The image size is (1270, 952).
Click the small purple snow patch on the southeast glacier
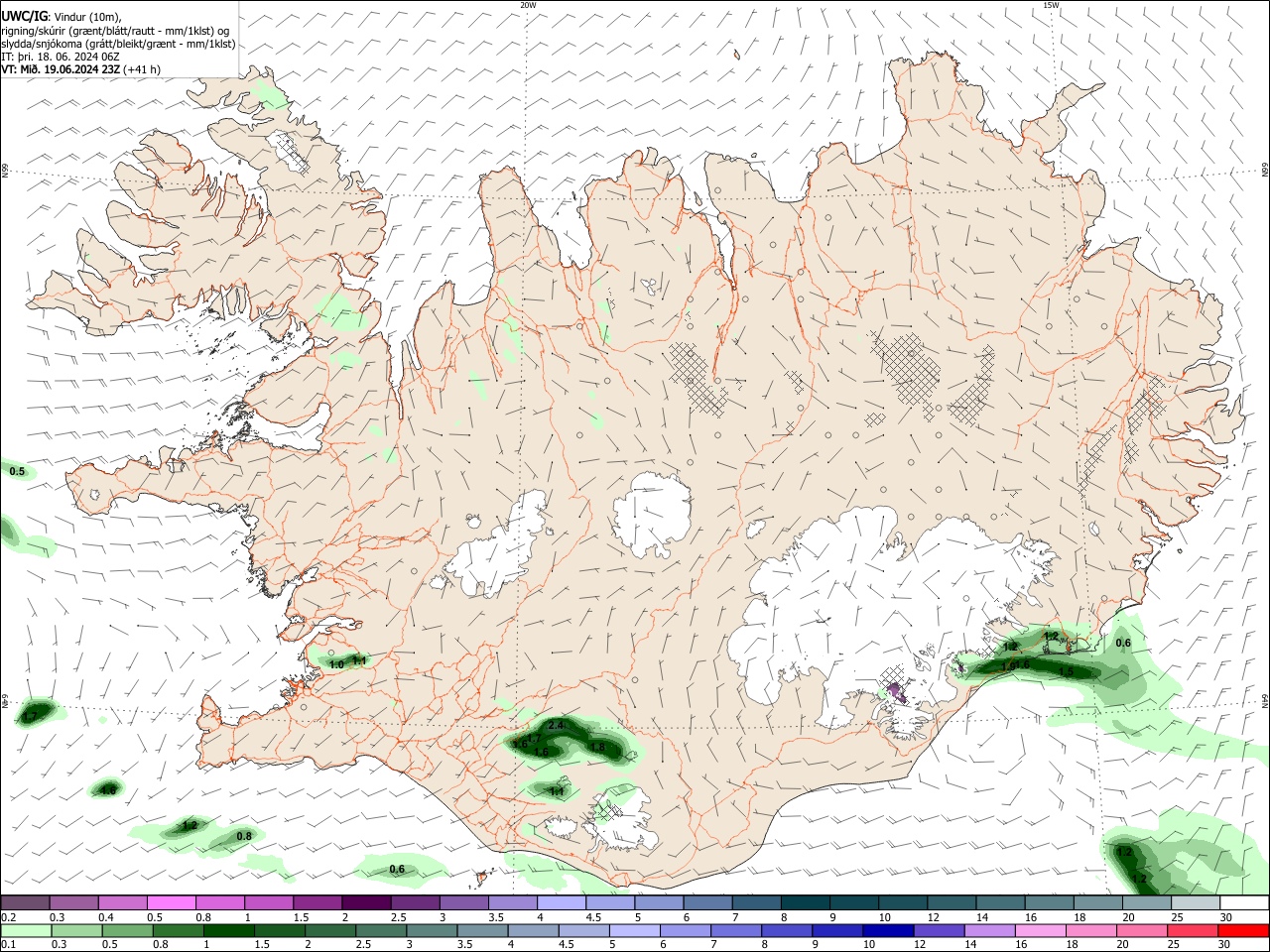tap(896, 690)
